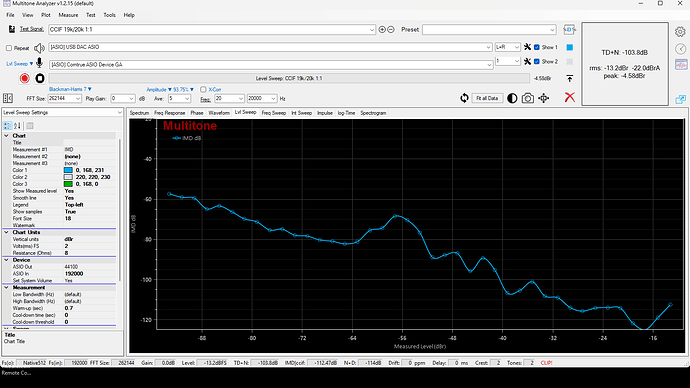
Task: Click the upper frequency 20000 field
Action: tap(262, 99)
